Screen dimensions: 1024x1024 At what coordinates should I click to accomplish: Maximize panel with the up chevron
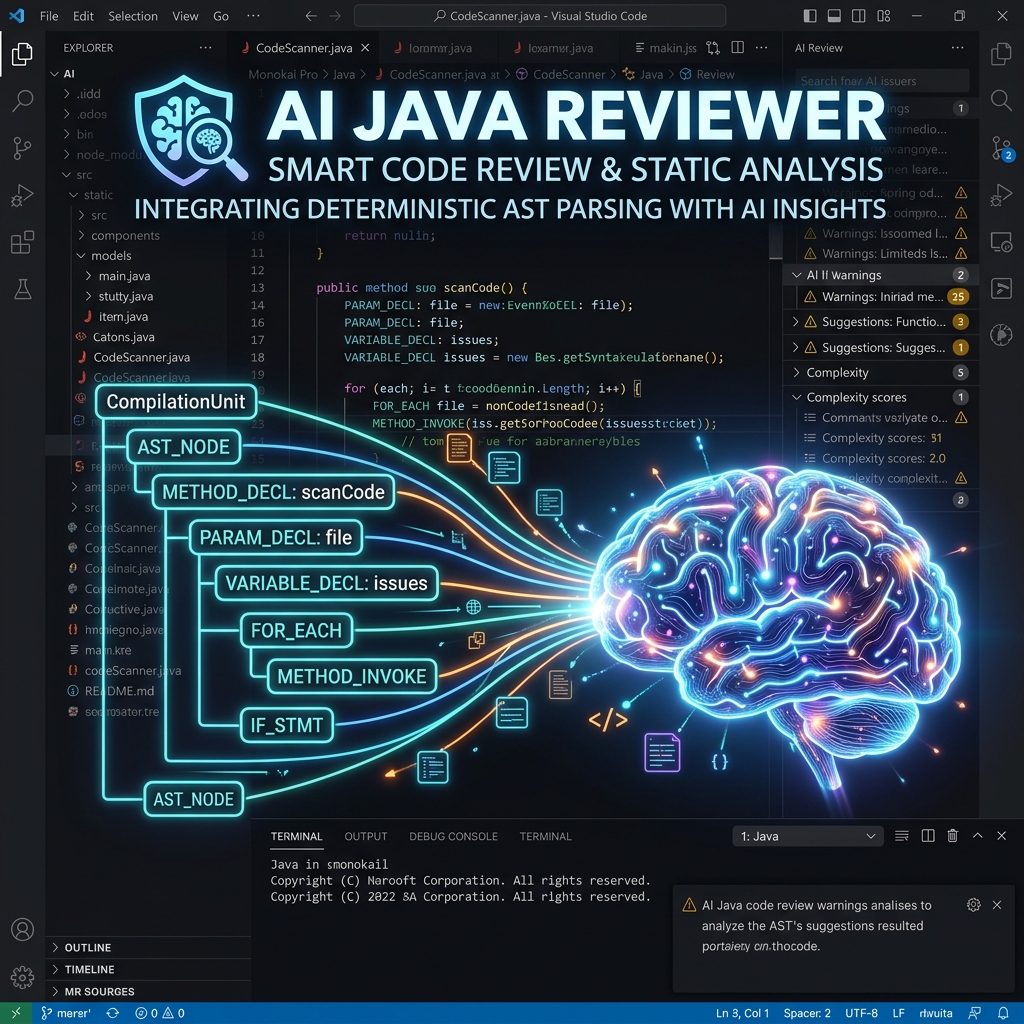click(978, 835)
